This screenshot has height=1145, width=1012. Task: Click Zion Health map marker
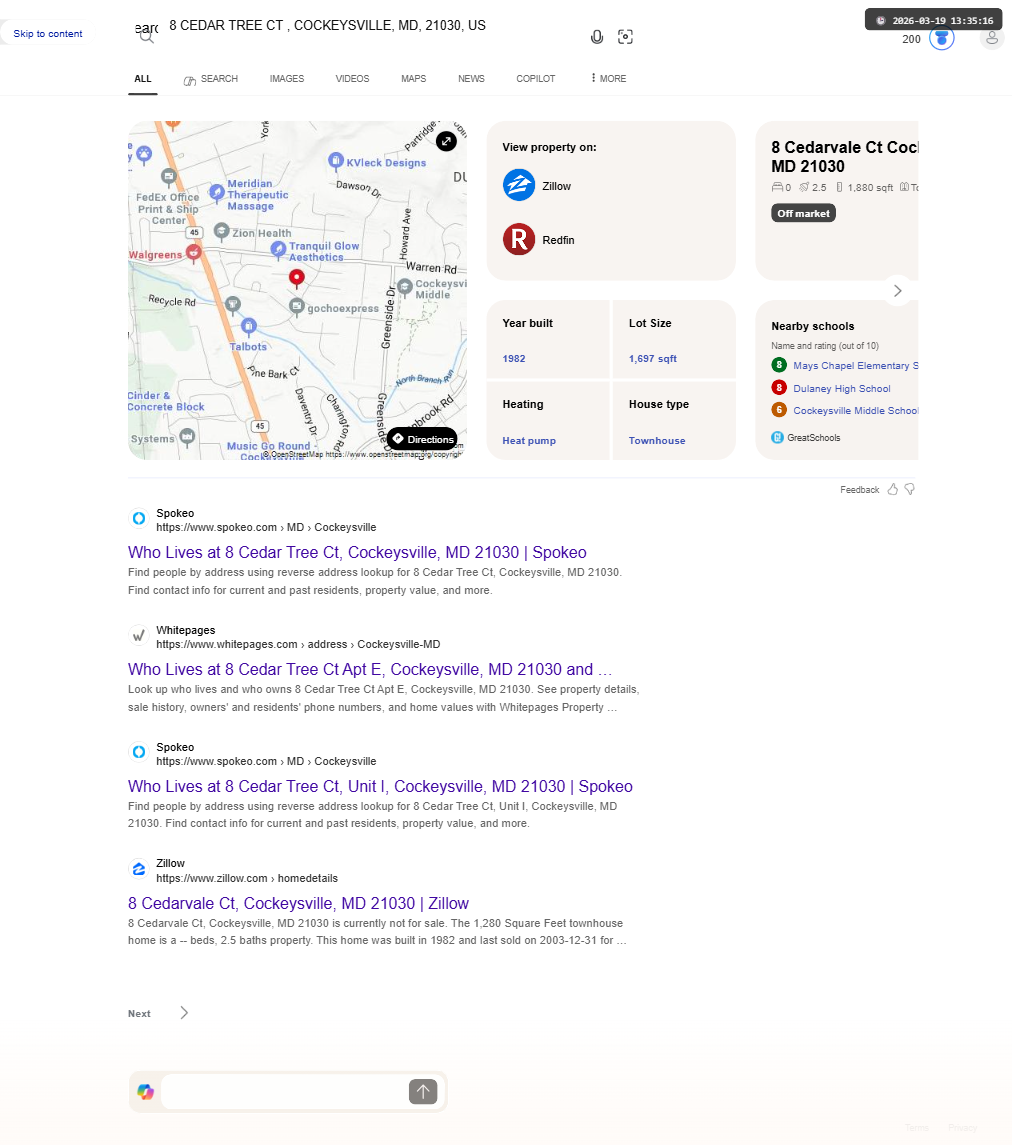coord(222,231)
